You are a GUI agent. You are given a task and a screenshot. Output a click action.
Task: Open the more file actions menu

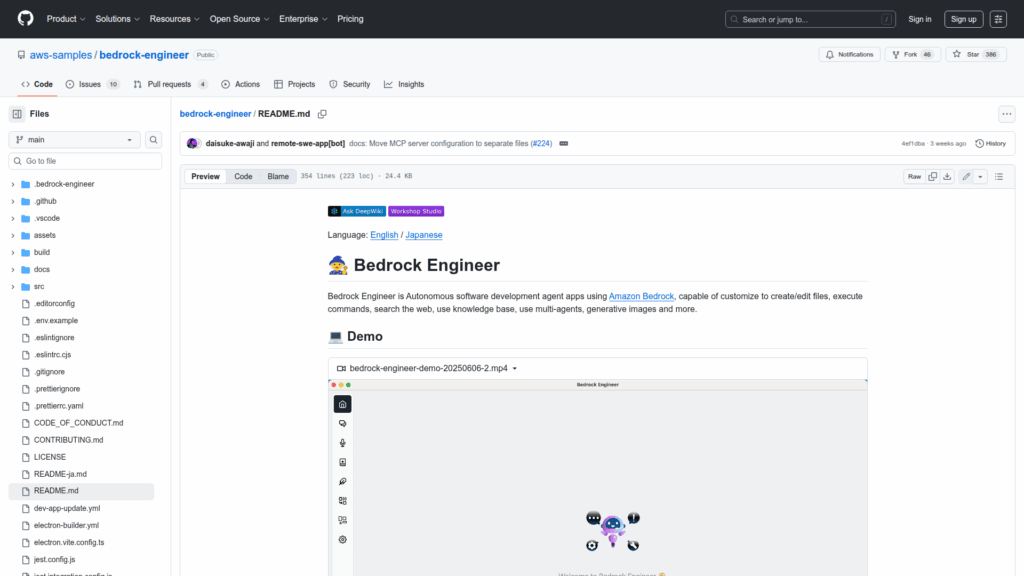pyautogui.click(x=1007, y=114)
